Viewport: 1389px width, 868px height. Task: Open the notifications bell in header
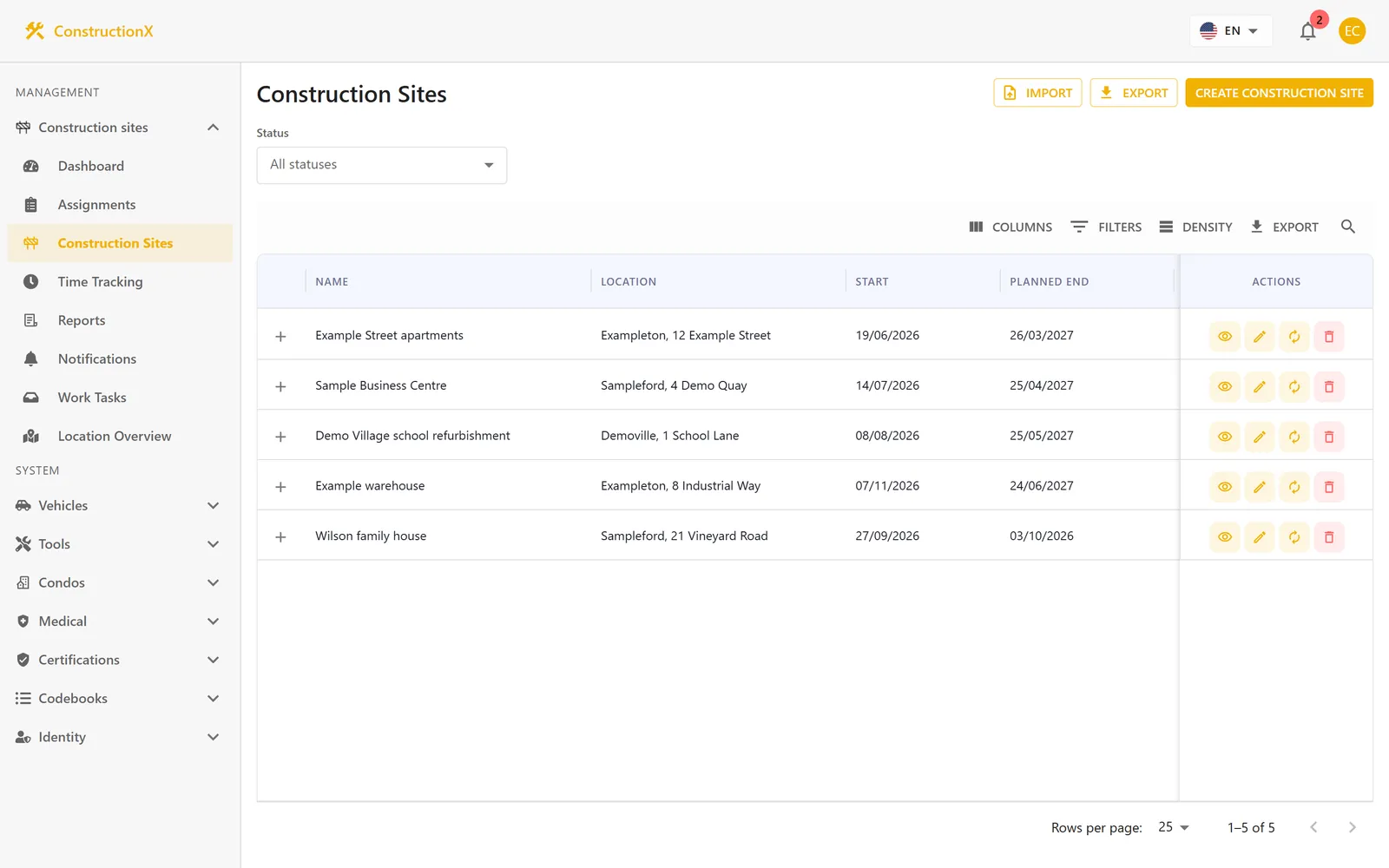click(1307, 31)
